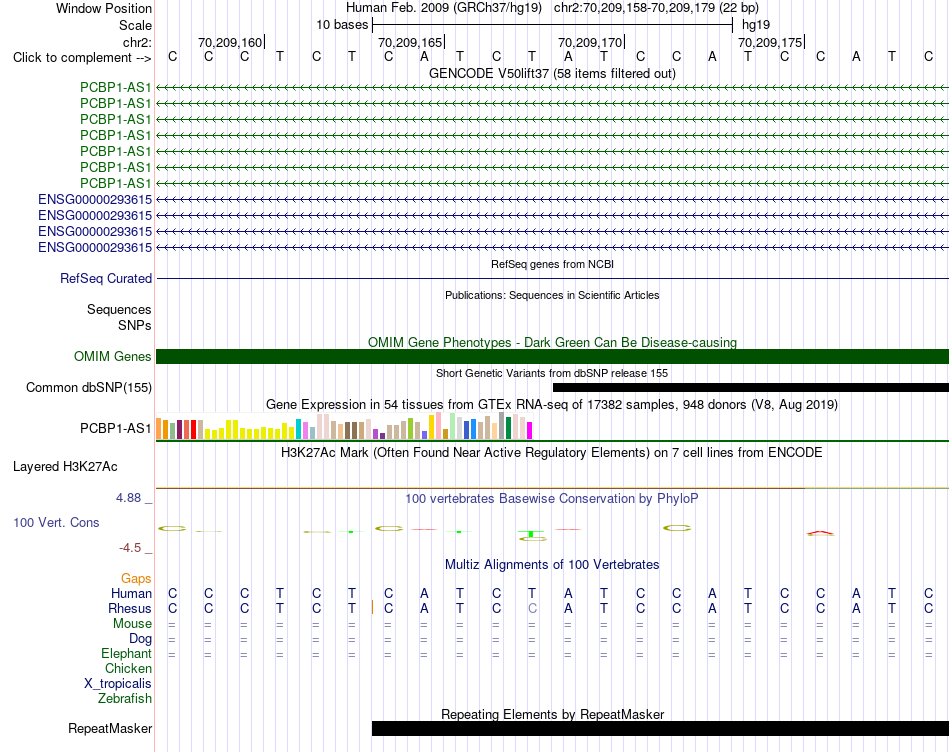Click the Window Position label
This screenshot has height=752, width=950.
coord(104,8)
